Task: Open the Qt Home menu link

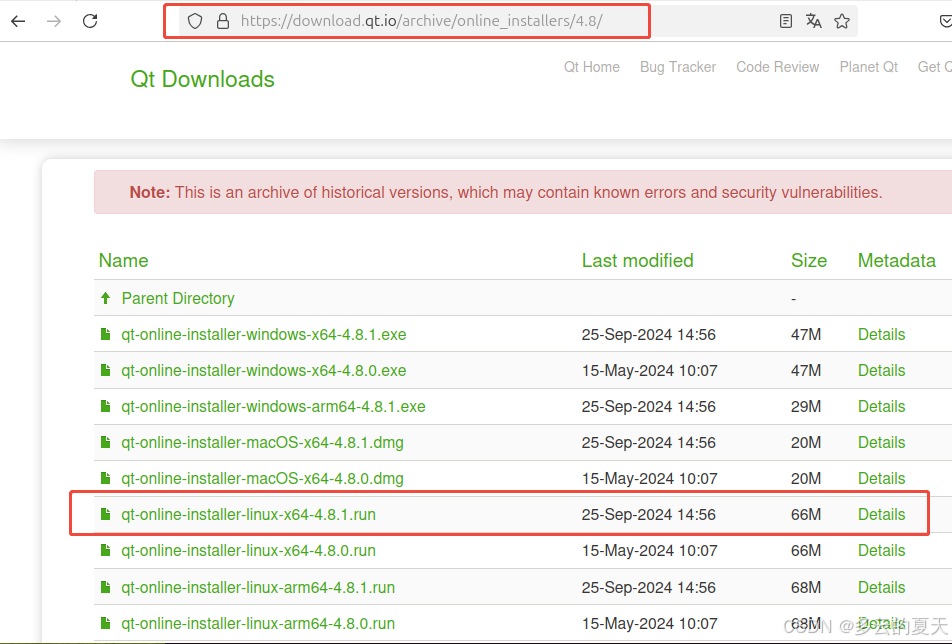Action: pos(591,67)
